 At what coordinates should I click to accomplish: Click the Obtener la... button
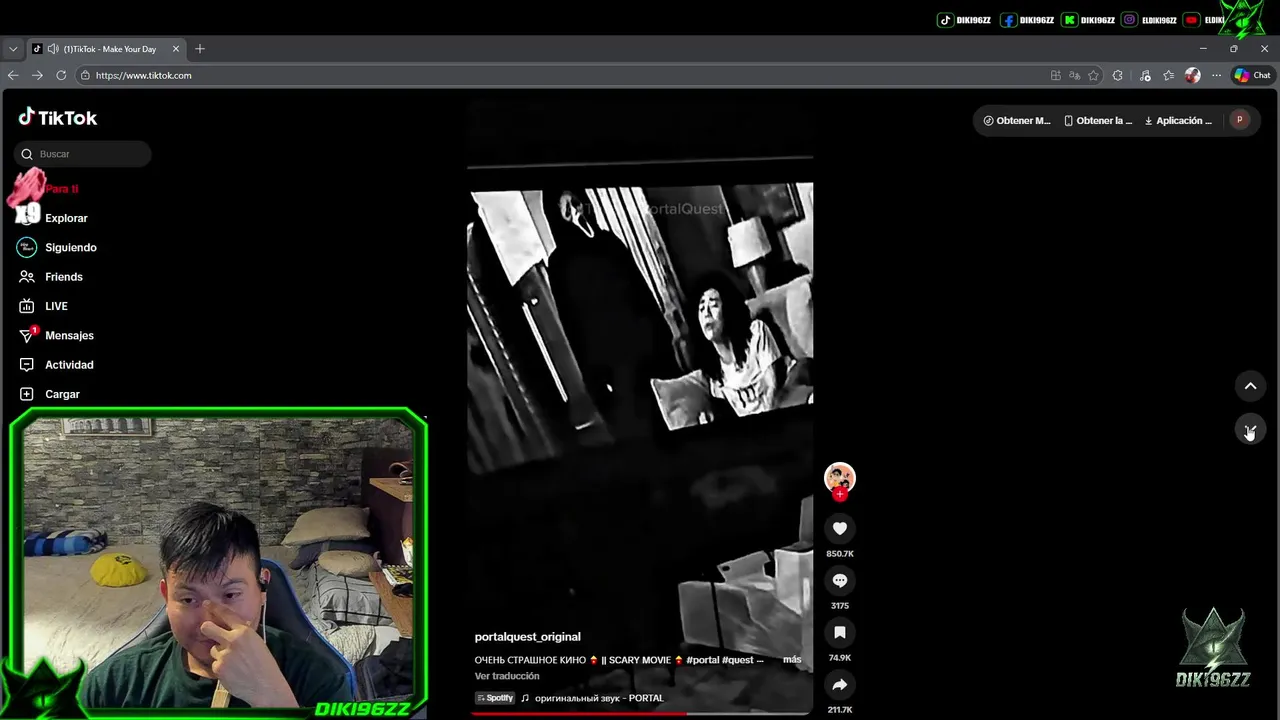click(1098, 120)
